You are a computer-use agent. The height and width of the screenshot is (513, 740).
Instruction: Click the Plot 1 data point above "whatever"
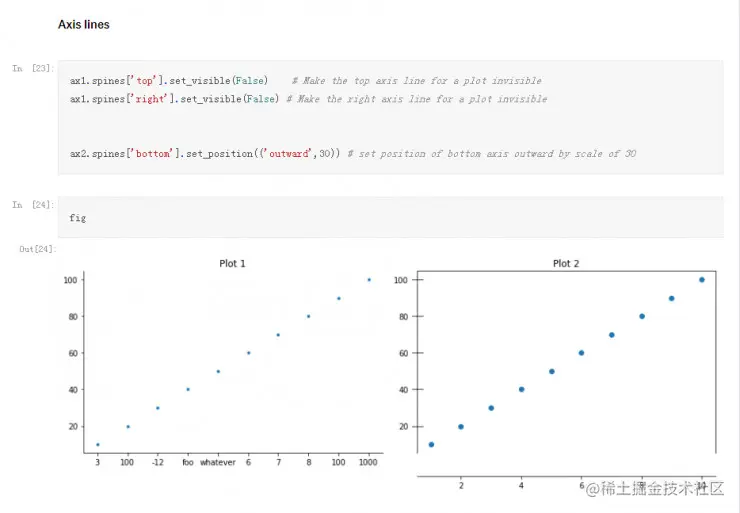pyautogui.click(x=218, y=371)
